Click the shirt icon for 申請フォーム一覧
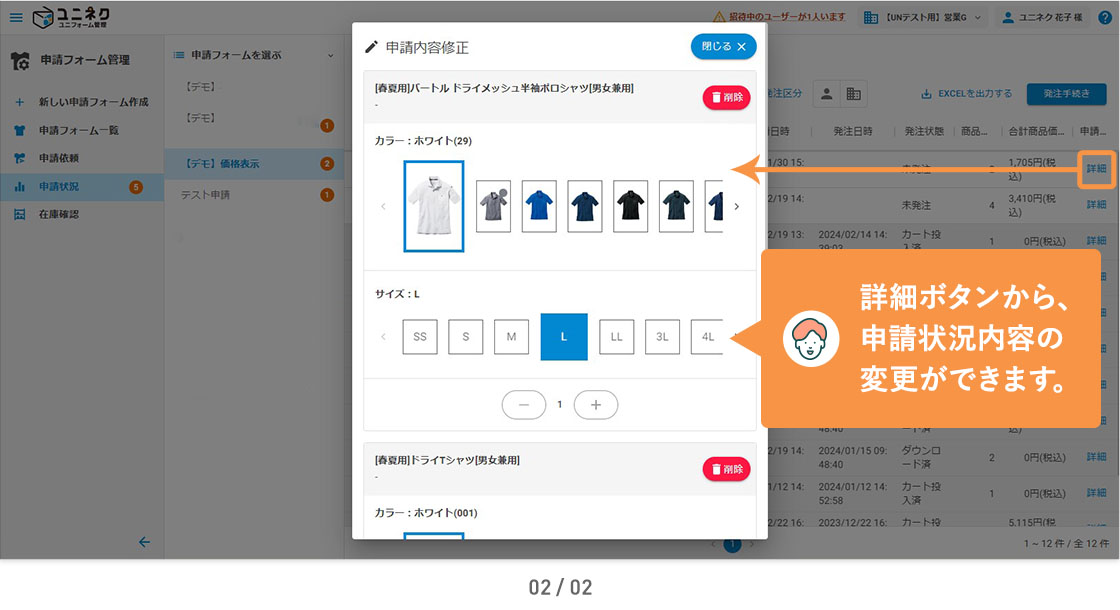The height and width of the screenshot is (610, 1120). (x=19, y=130)
